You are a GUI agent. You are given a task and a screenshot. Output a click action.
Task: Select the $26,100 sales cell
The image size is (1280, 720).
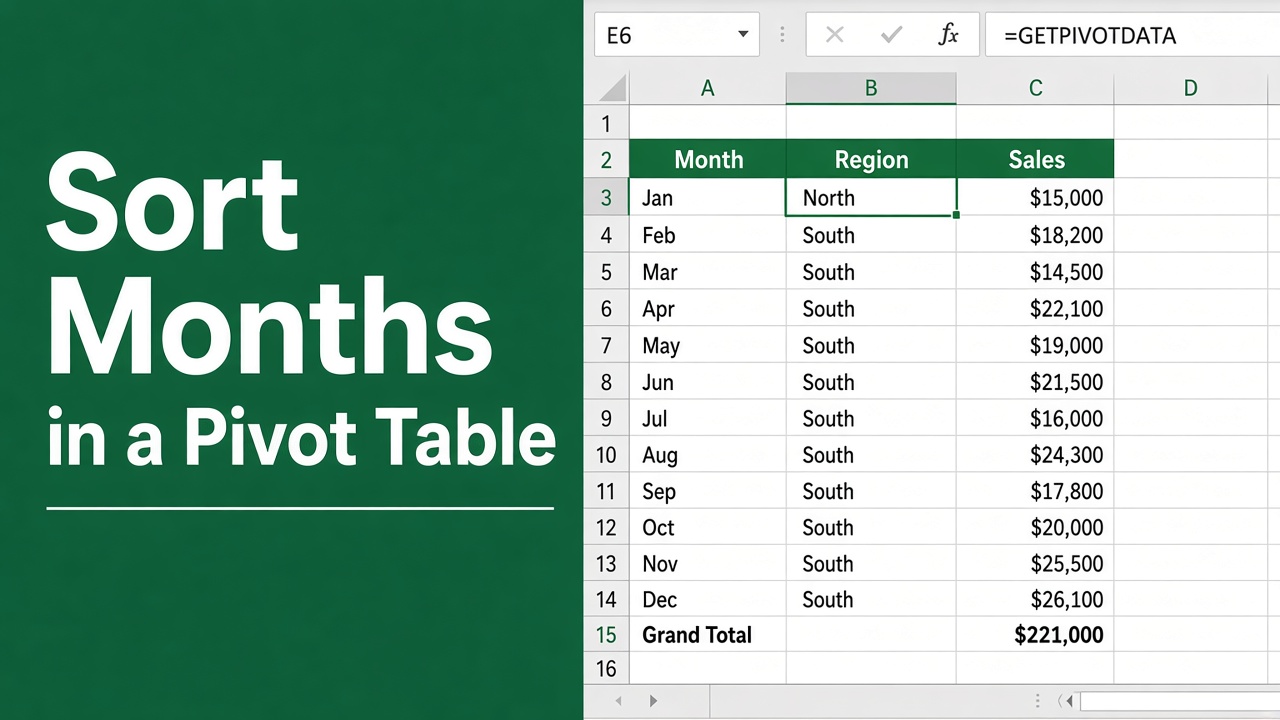(x=1035, y=599)
